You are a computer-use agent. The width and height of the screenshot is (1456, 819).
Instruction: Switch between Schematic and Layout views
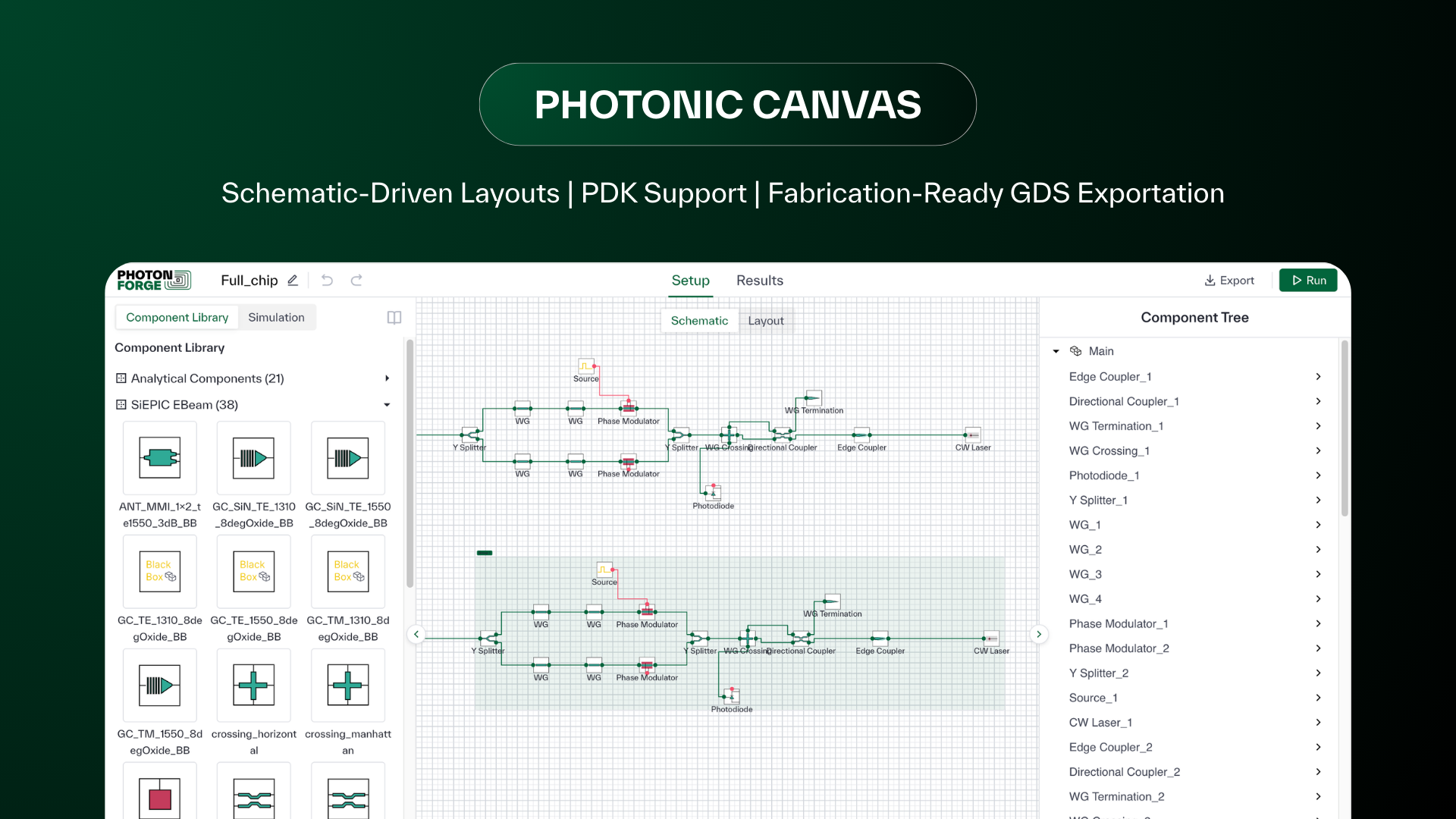(x=698, y=320)
